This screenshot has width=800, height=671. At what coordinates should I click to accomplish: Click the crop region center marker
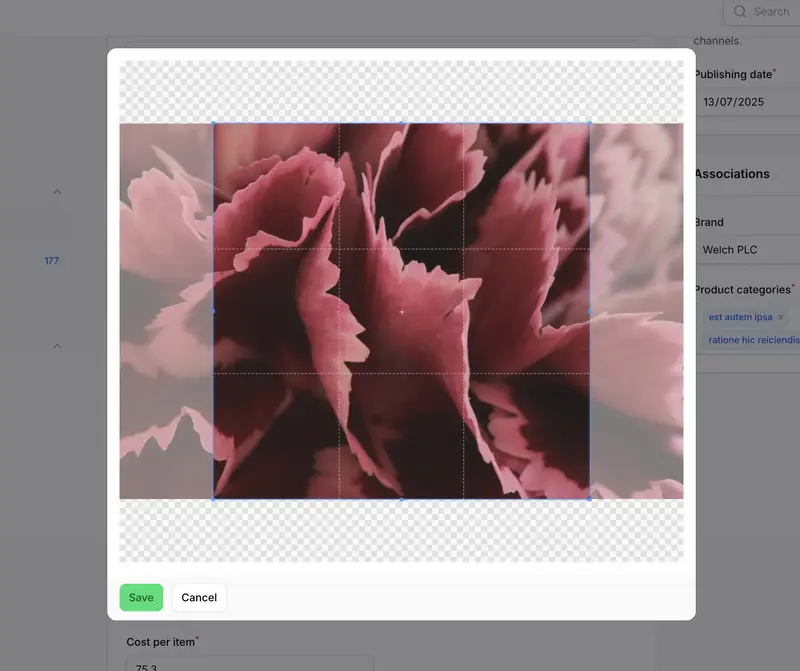(400, 310)
